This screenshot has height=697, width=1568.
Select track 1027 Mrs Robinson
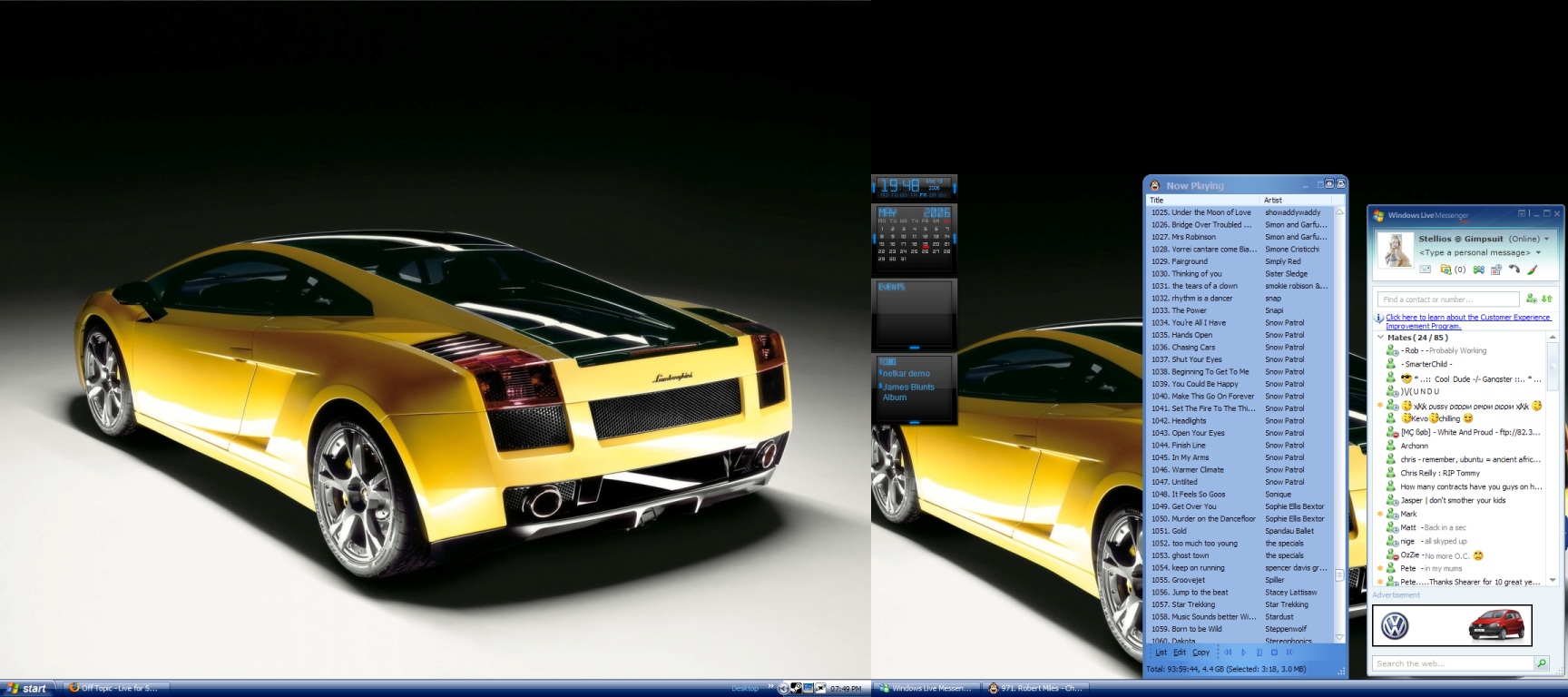click(x=1240, y=237)
